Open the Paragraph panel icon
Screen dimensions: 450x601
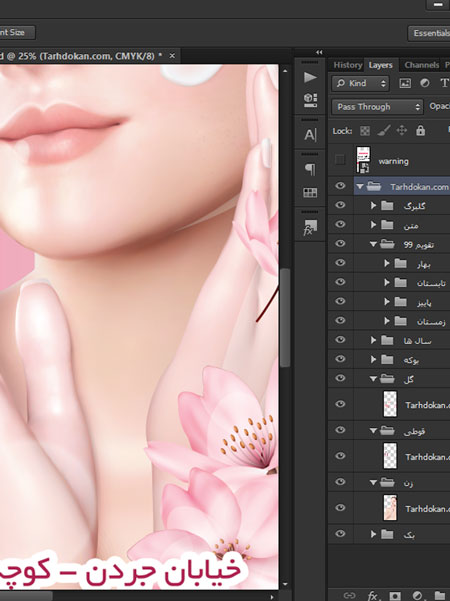[x=310, y=169]
